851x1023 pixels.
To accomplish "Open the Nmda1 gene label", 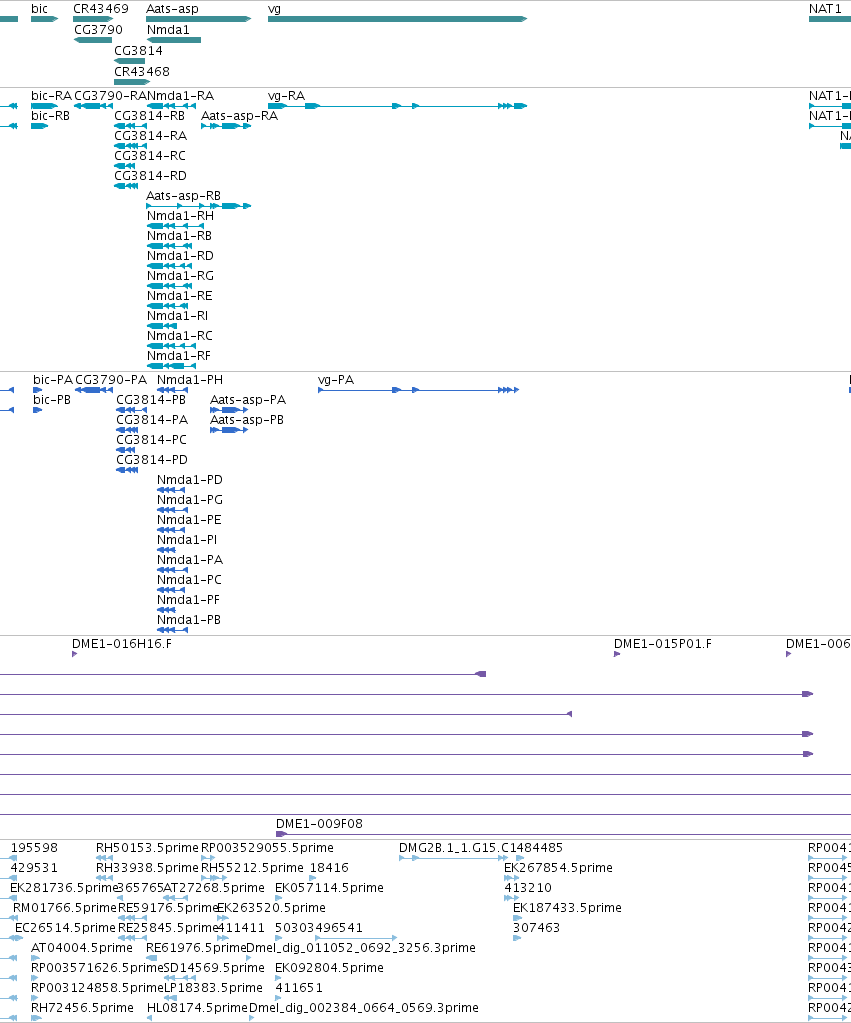I will coord(168,30).
